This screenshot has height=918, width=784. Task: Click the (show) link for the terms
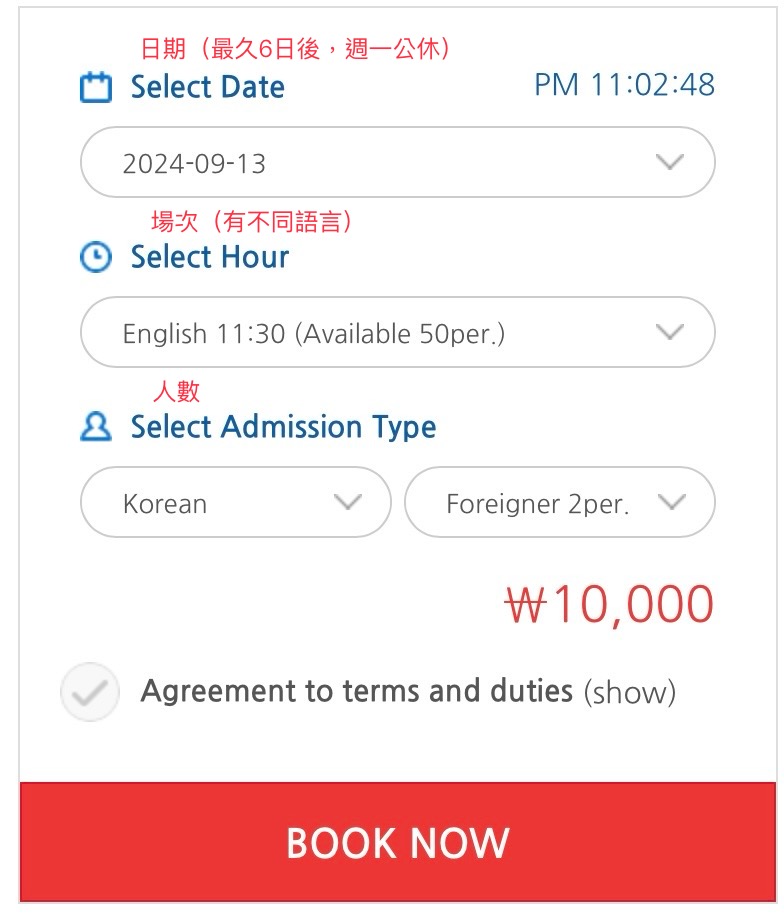point(630,693)
